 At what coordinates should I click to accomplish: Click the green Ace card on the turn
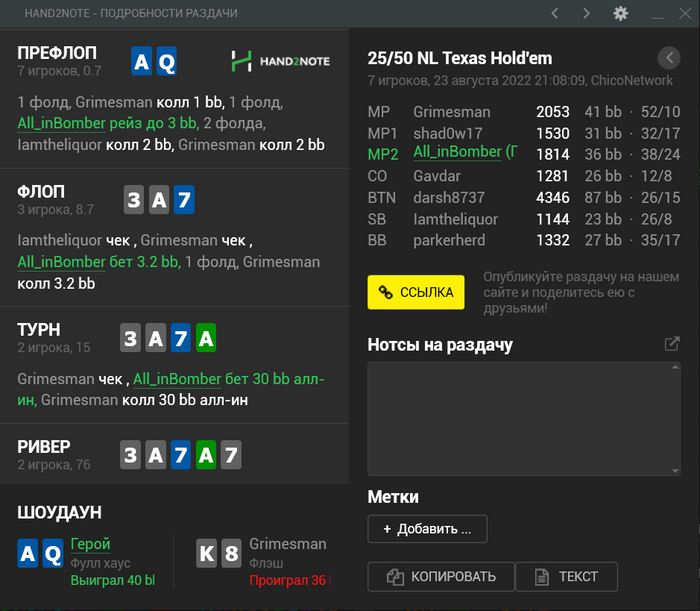pos(205,338)
